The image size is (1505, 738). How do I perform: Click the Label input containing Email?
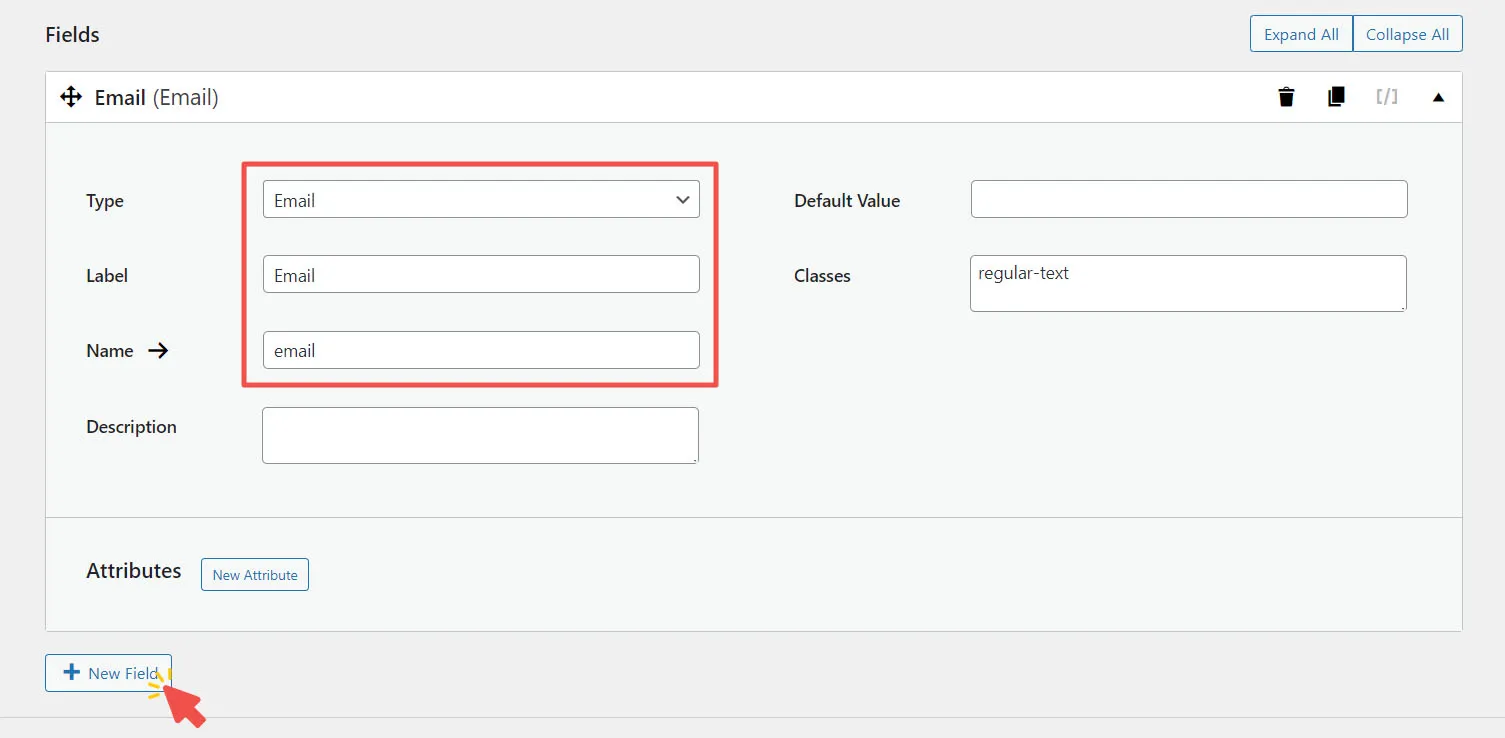[480, 274]
